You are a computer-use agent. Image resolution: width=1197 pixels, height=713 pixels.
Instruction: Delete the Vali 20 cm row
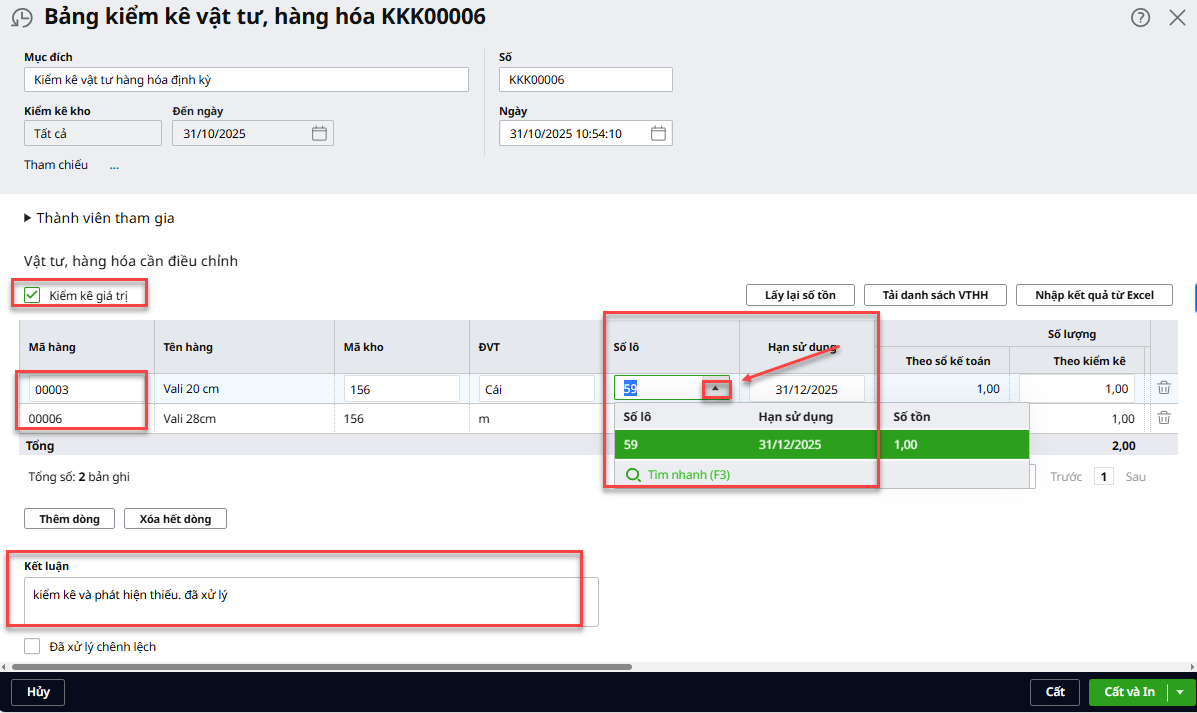(x=1163, y=389)
